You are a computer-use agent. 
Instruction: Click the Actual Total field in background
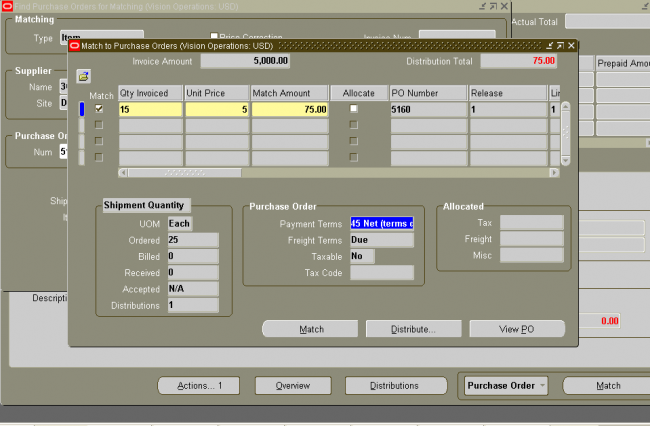pos(607,22)
